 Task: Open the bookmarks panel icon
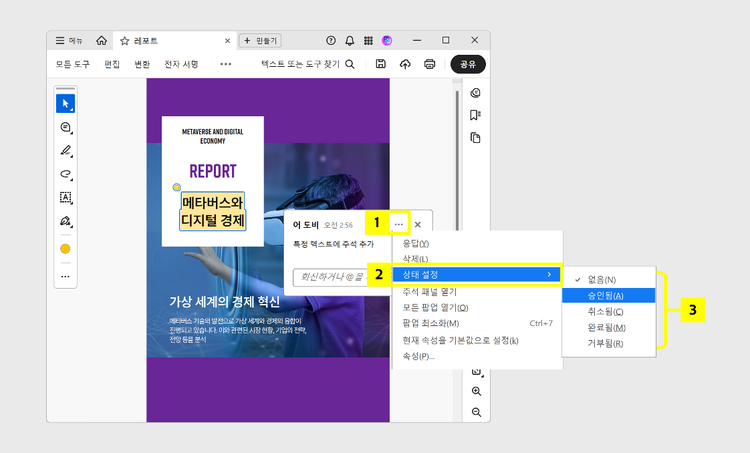click(x=475, y=115)
